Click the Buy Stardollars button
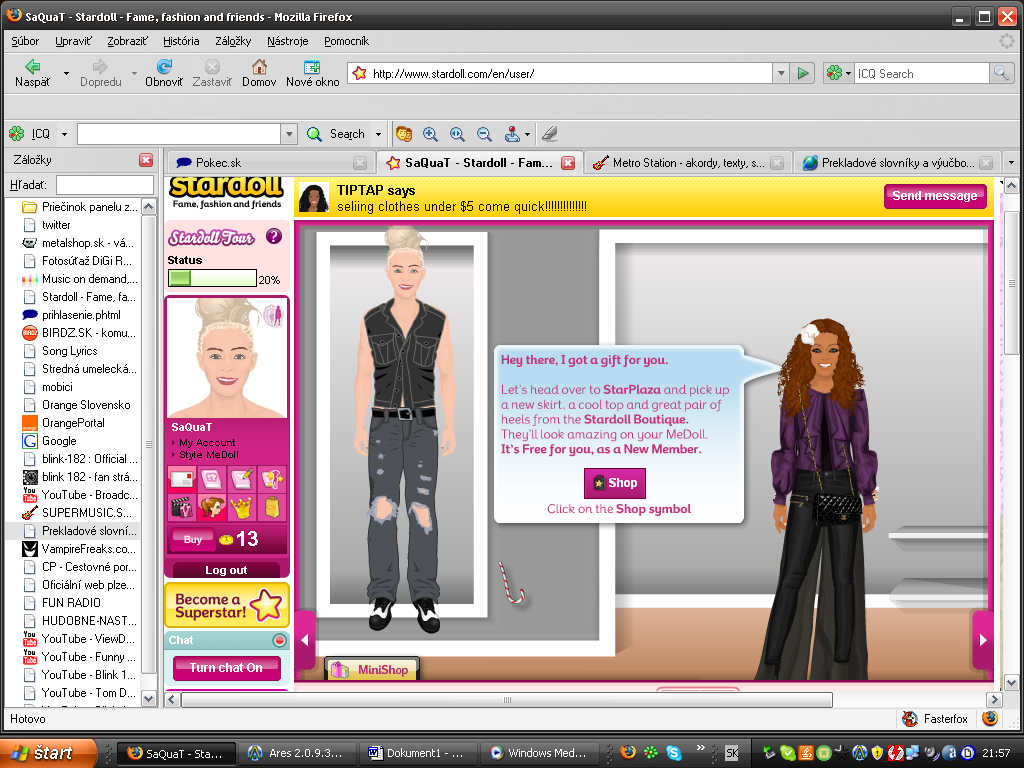Image resolution: width=1024 pixels, height=768 pixels. 192,539
